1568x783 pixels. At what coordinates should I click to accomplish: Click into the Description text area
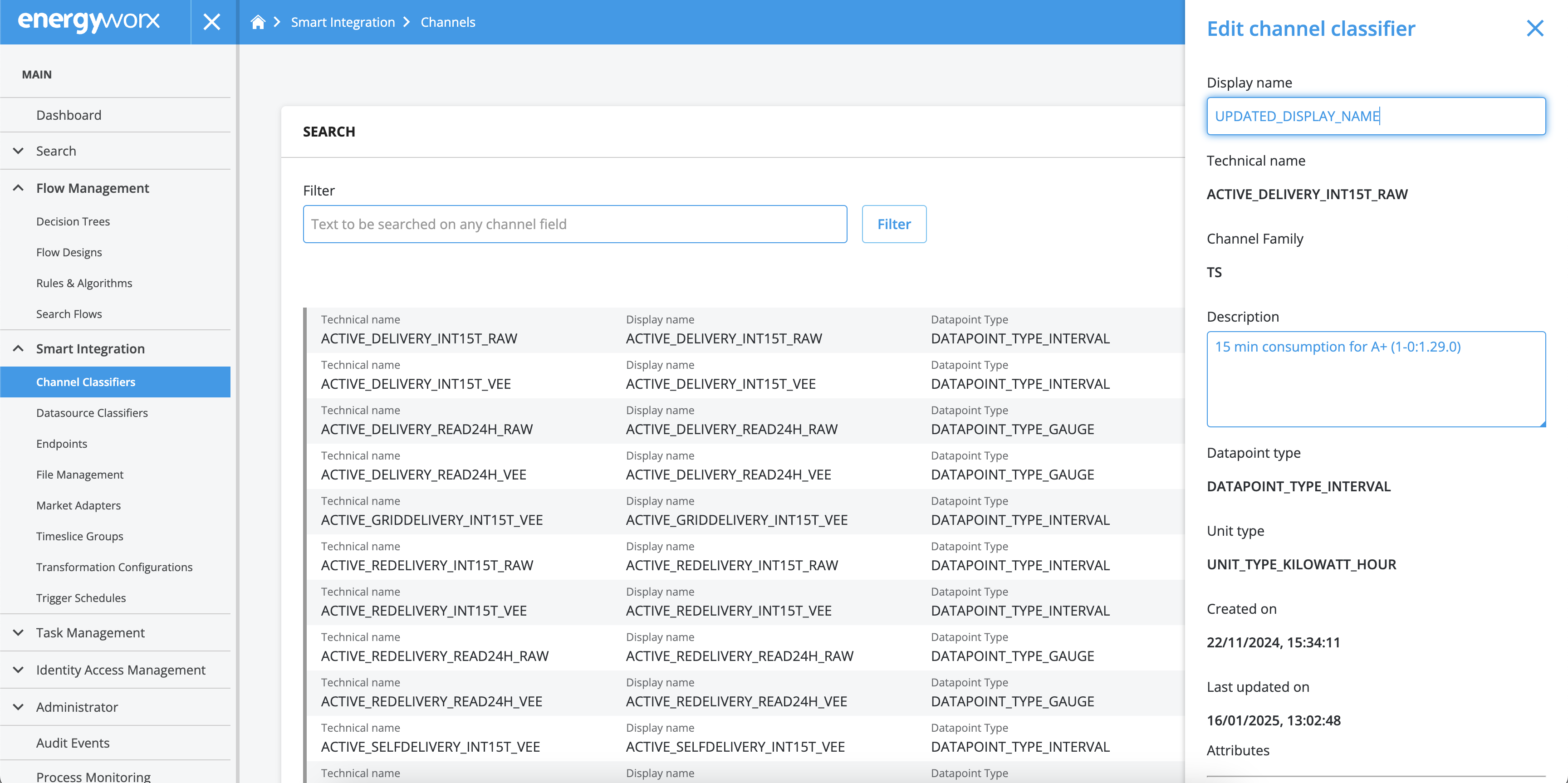pos(1375,379)
